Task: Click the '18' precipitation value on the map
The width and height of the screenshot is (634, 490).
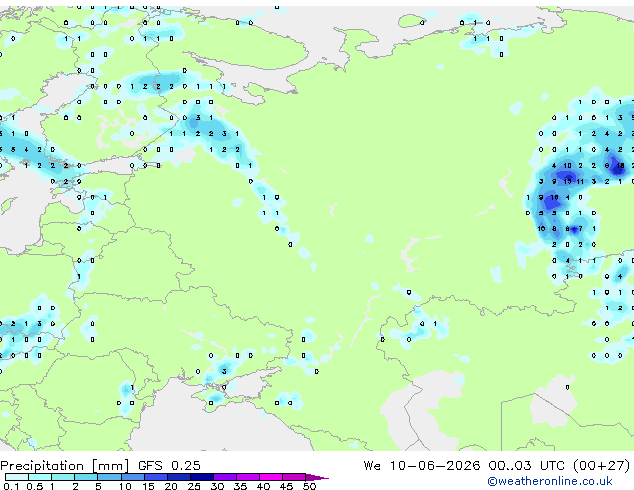Action: tap(620, 165)
